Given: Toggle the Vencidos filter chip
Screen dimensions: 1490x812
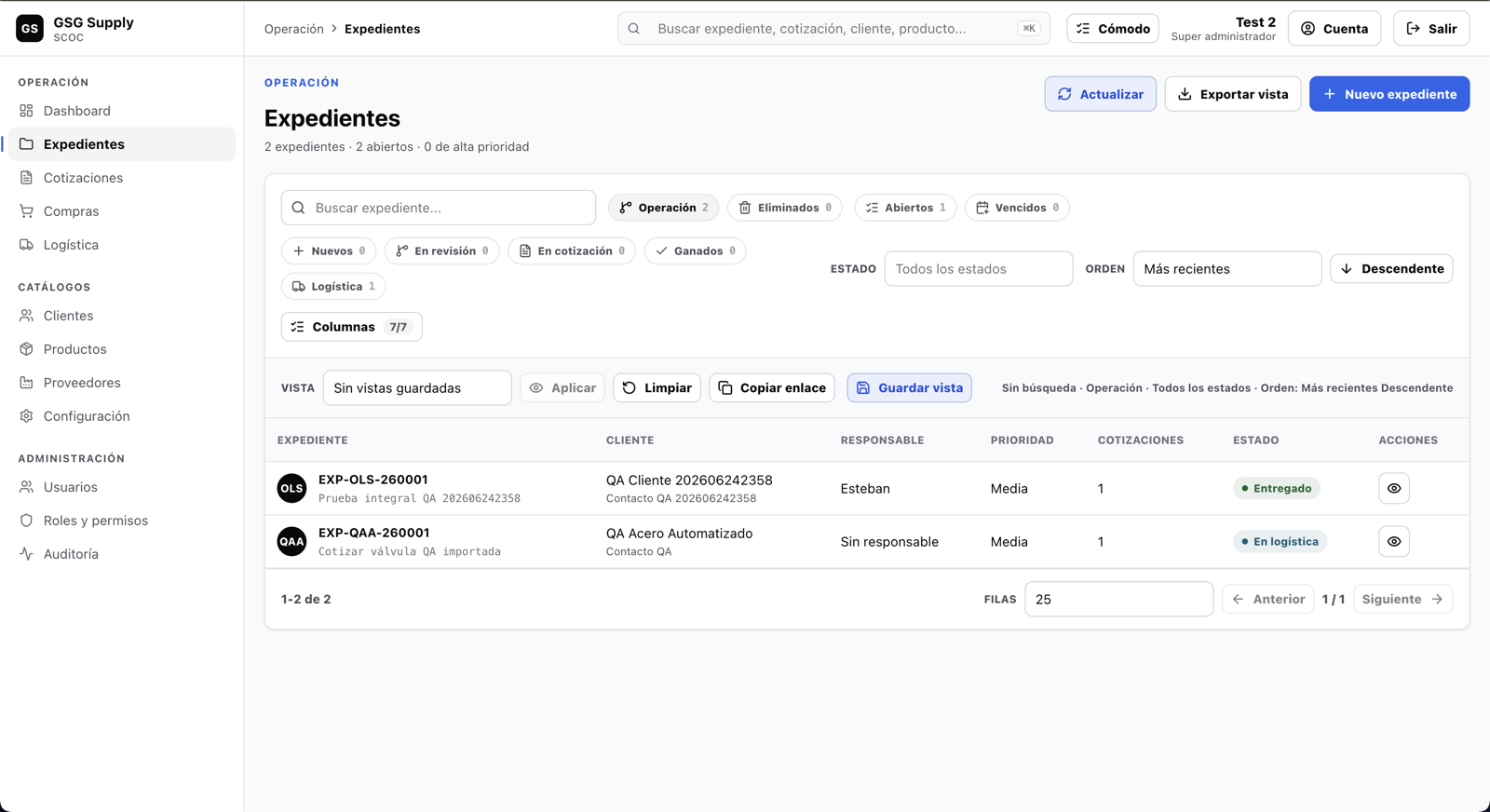Looking at the screenshot, I should pos(1017,208).
